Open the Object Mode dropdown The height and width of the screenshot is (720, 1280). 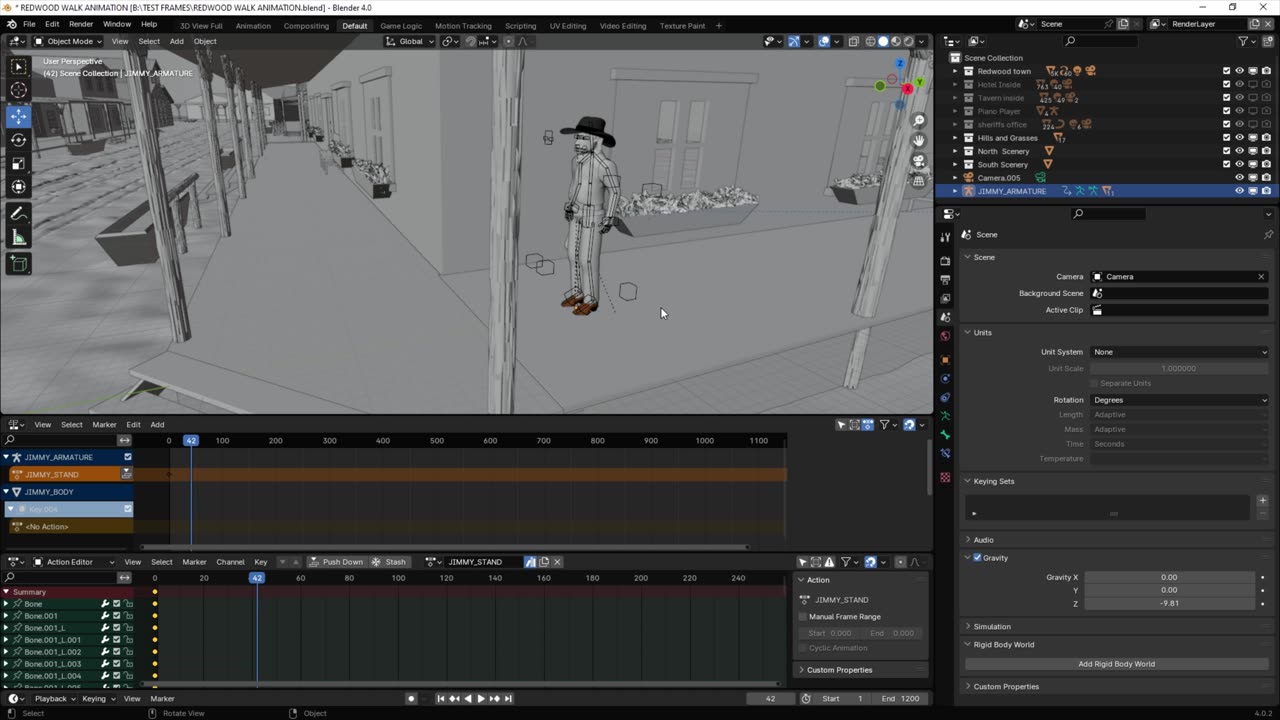coord(67,41)
